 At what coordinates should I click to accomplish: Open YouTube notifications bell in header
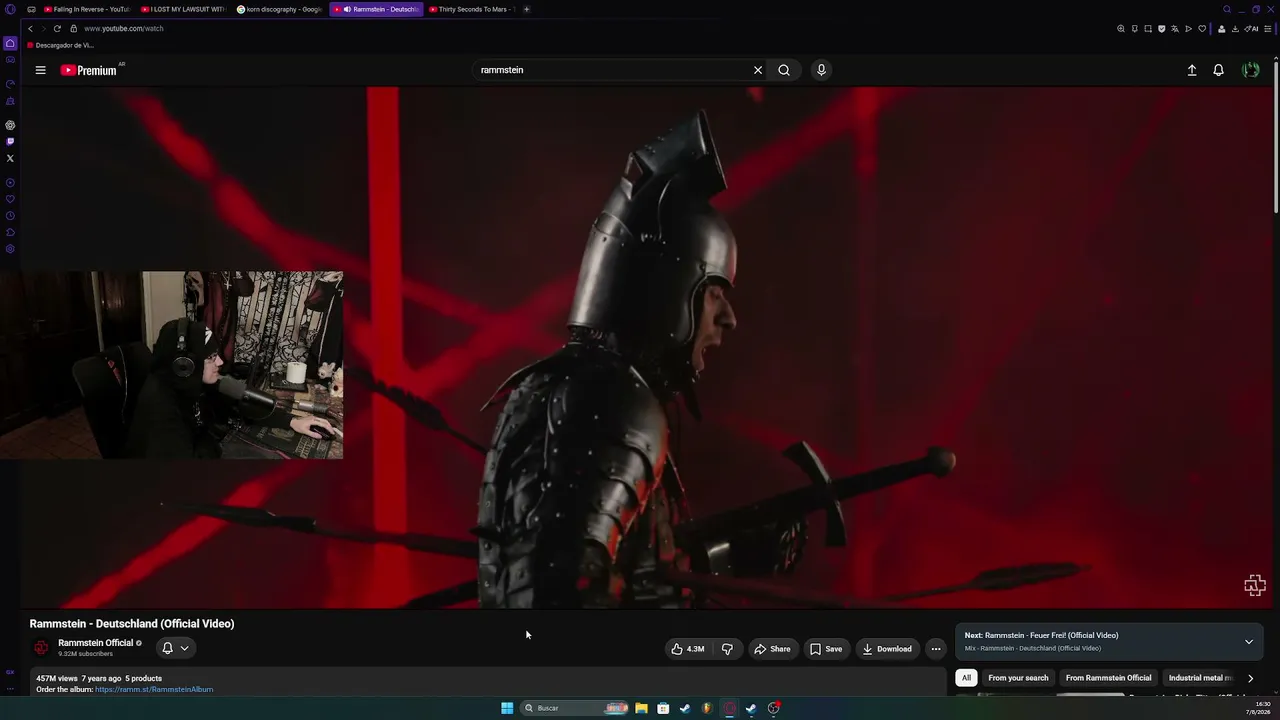click(1218, 70)
